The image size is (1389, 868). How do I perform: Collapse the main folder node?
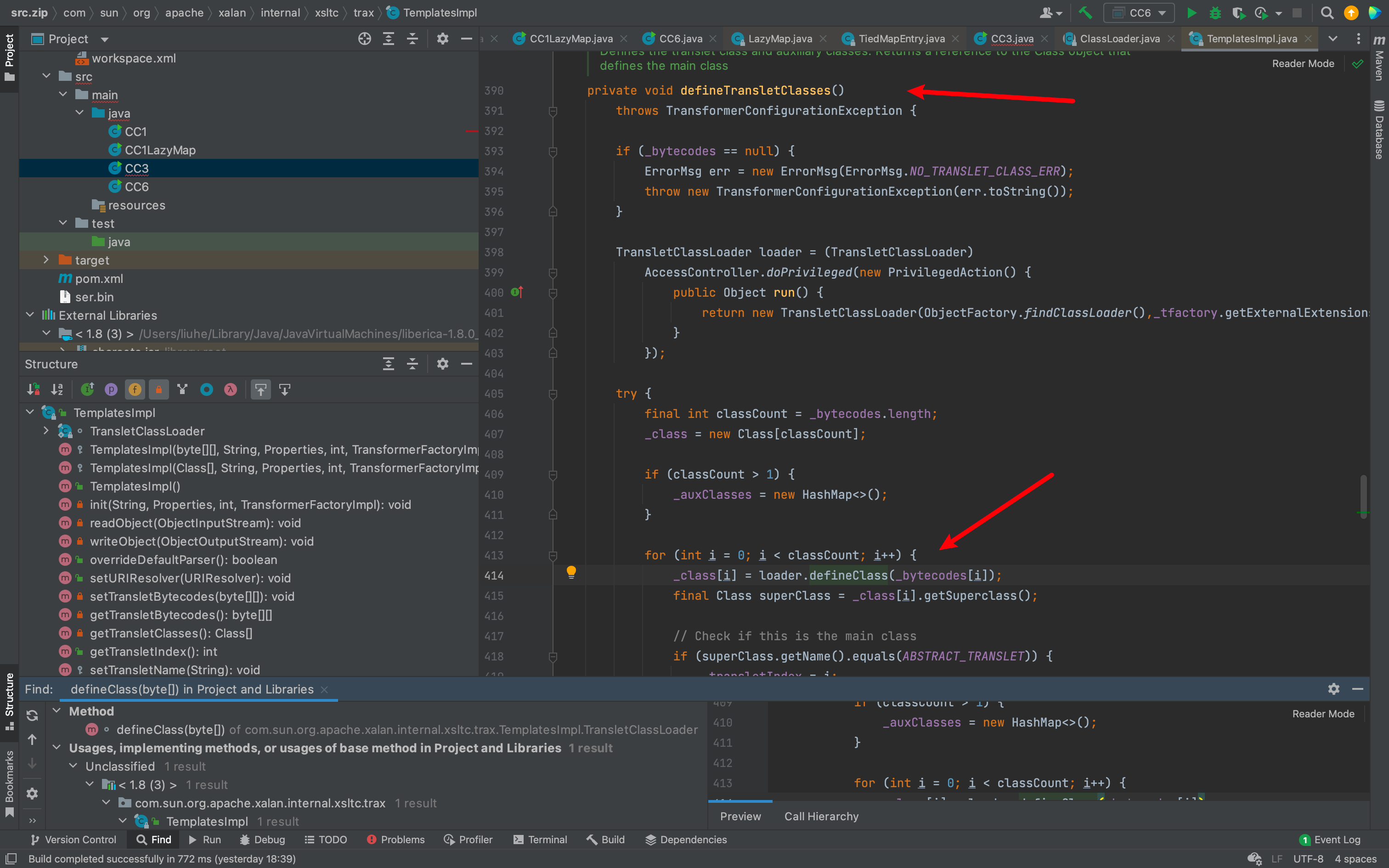point(63,94)
